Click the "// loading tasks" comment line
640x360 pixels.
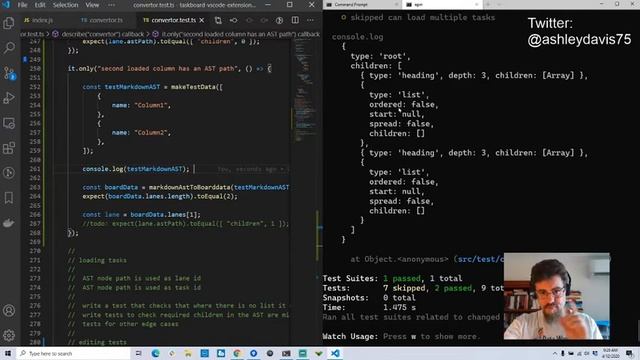tap(97, 260)
